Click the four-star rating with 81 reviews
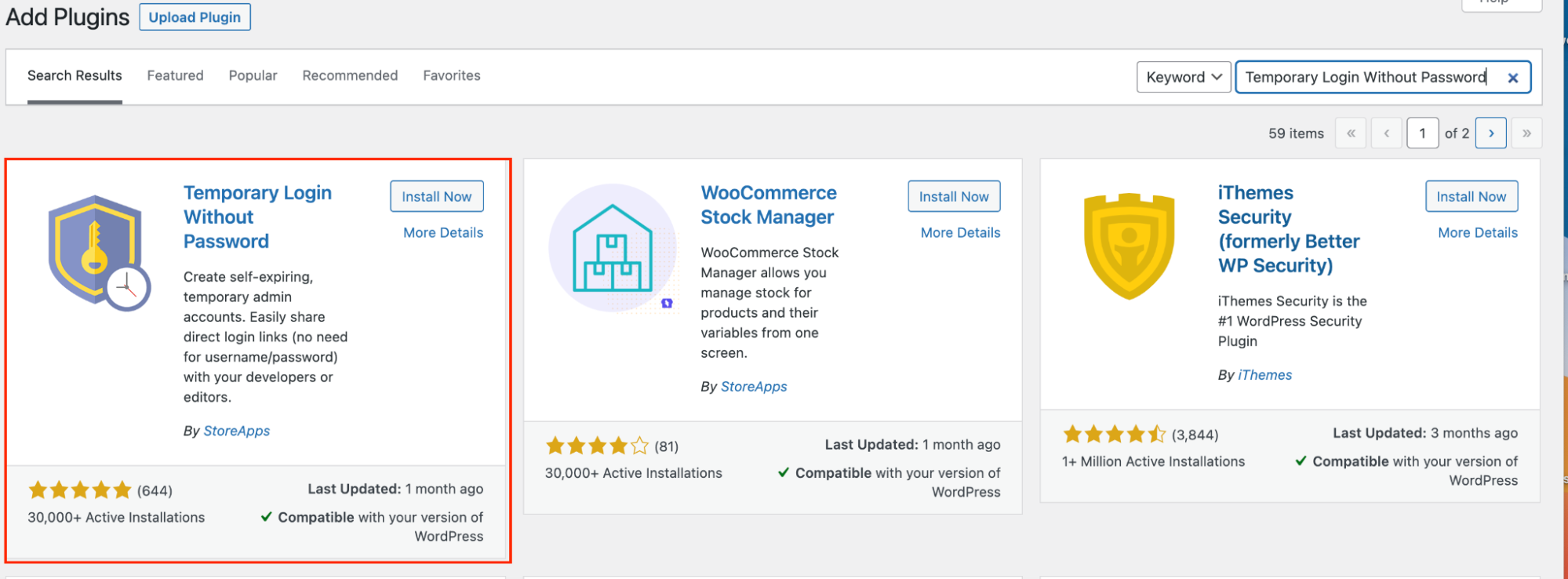Screen dimensions: 1568x579 [598, 446]
